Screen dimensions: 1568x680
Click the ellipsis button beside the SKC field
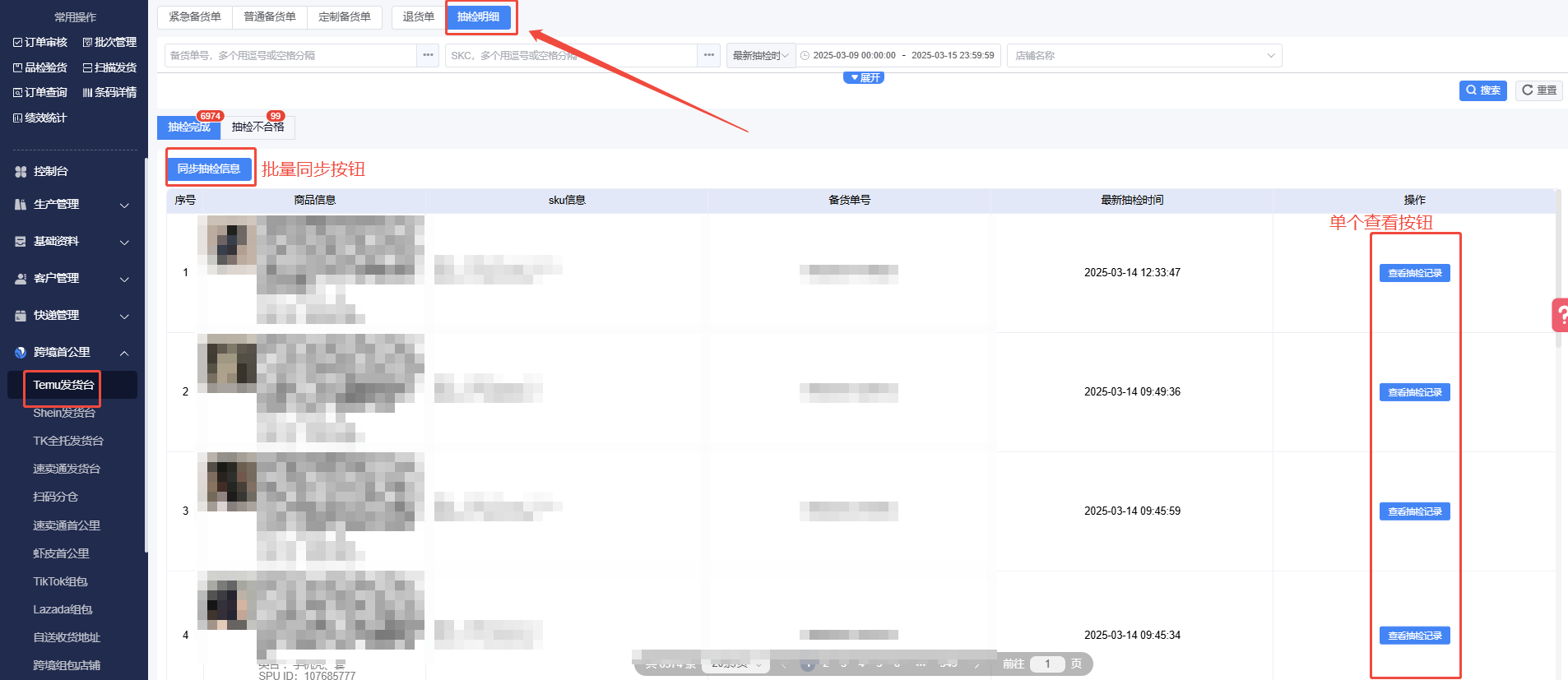pos(709,55)
